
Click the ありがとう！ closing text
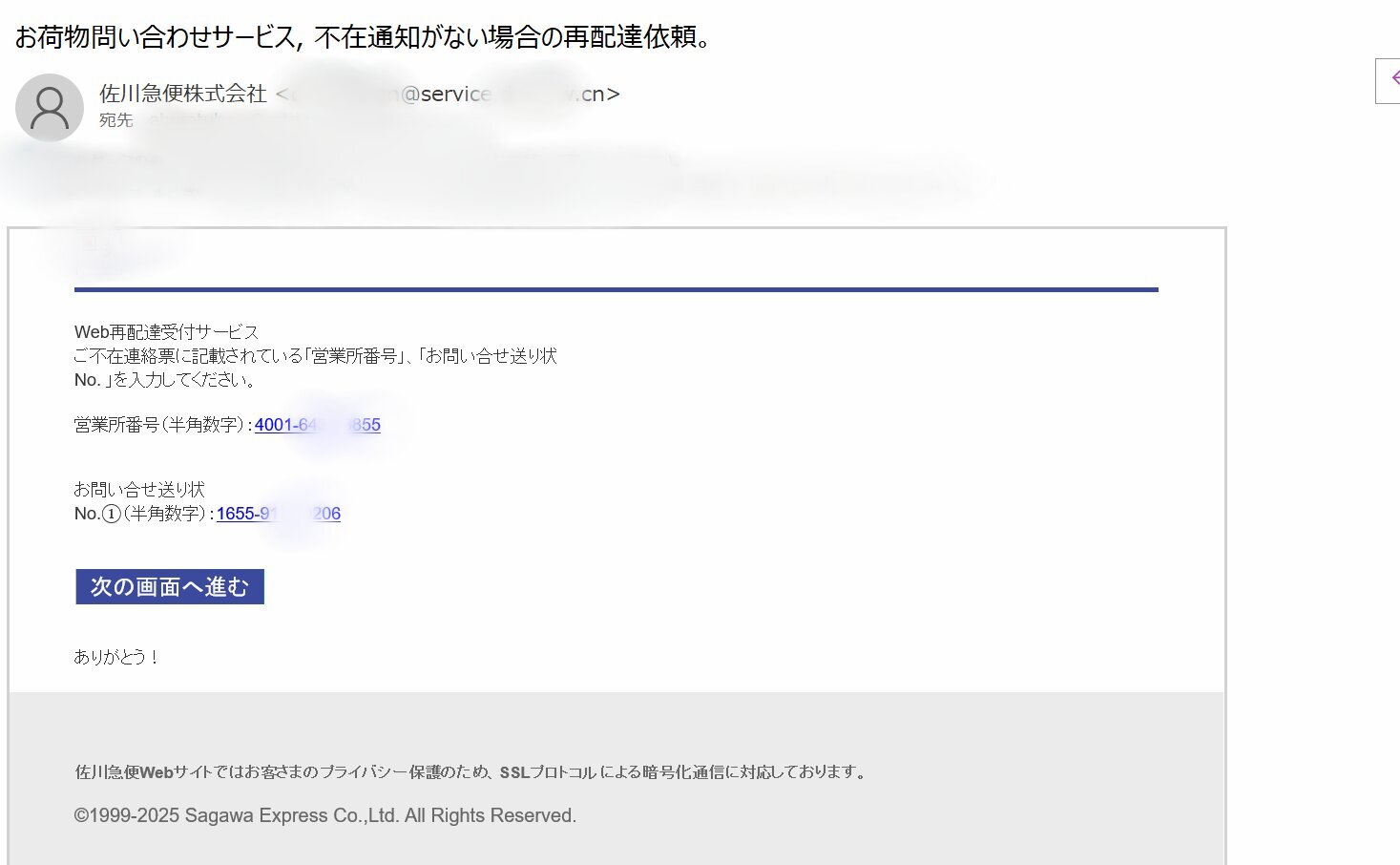tap(117, 657)
